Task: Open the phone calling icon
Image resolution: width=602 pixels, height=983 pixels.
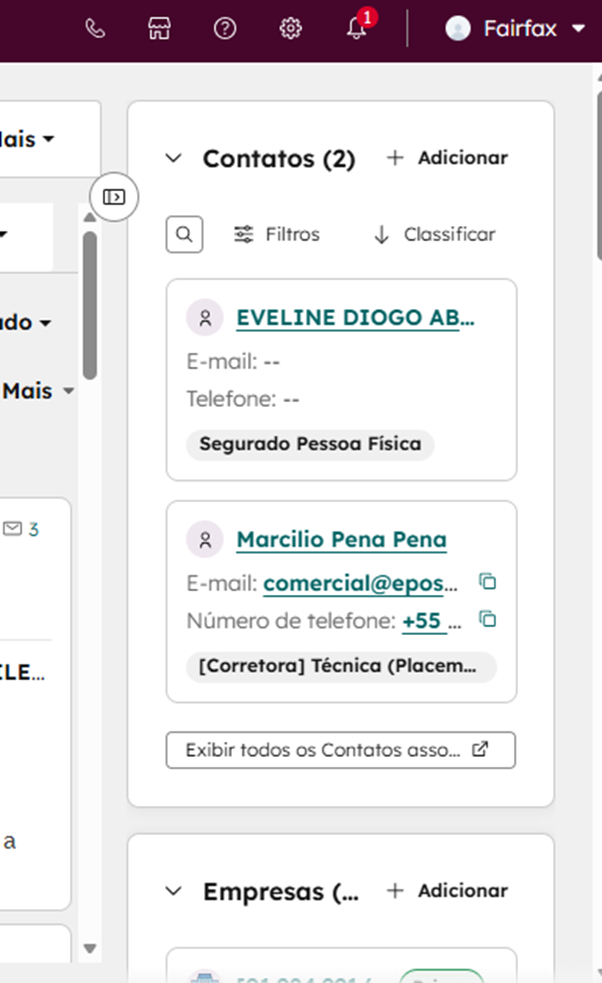Action: coord(95,29)
